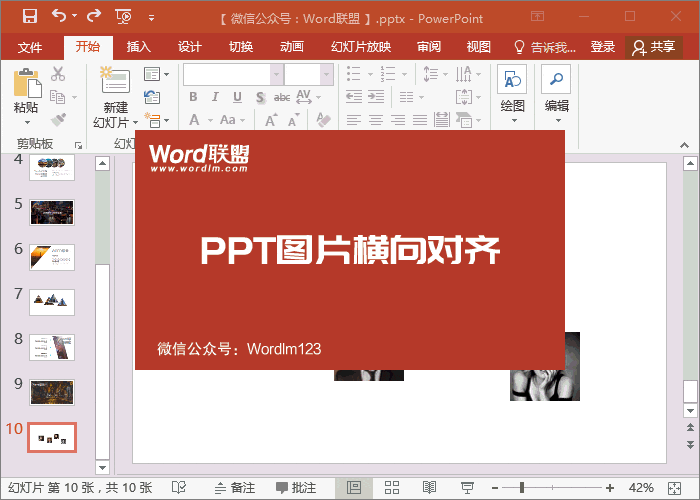Switch to the 动画 ribbon tab
Viewport: 700px width, 500px height.
coord(292,46)
